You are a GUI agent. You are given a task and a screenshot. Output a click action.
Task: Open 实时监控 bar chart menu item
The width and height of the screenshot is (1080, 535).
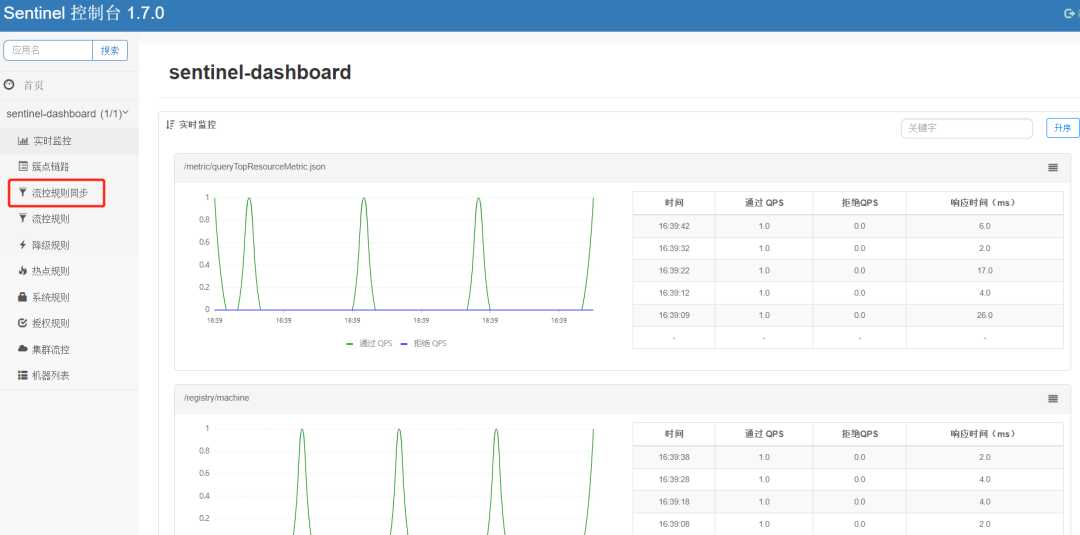click(69, 140)
